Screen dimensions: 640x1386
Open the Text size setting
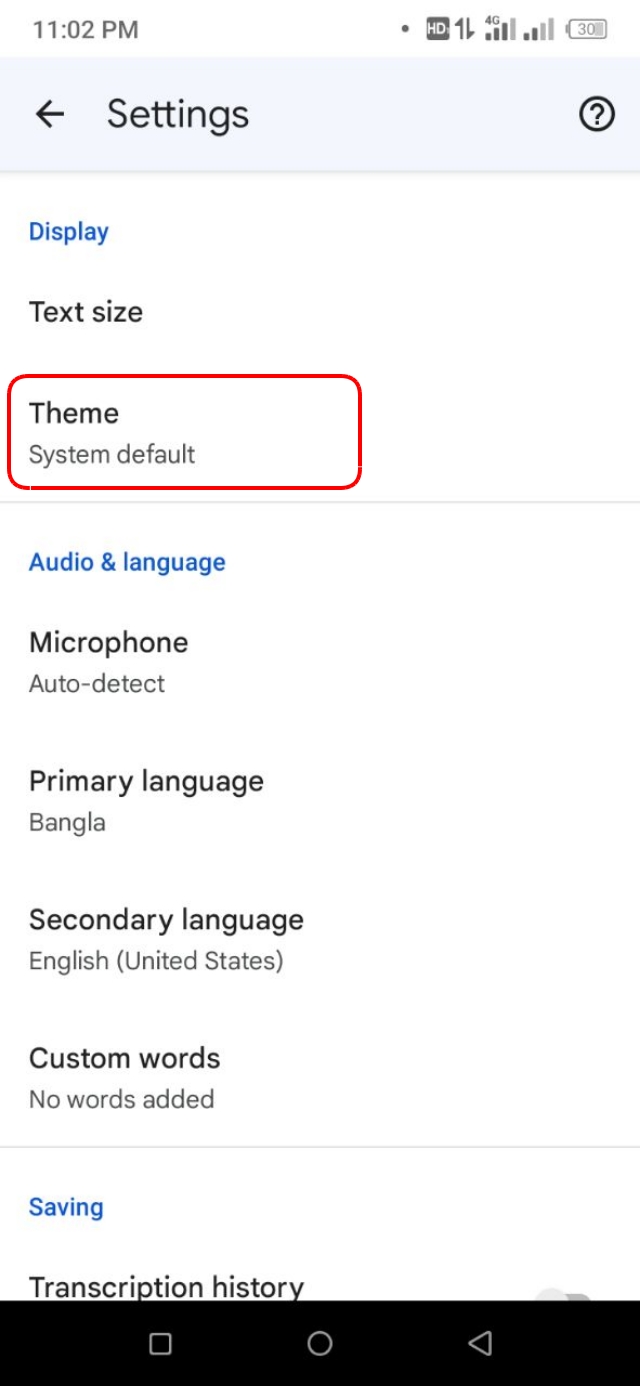pyautogui.click(x=86, y=312)
